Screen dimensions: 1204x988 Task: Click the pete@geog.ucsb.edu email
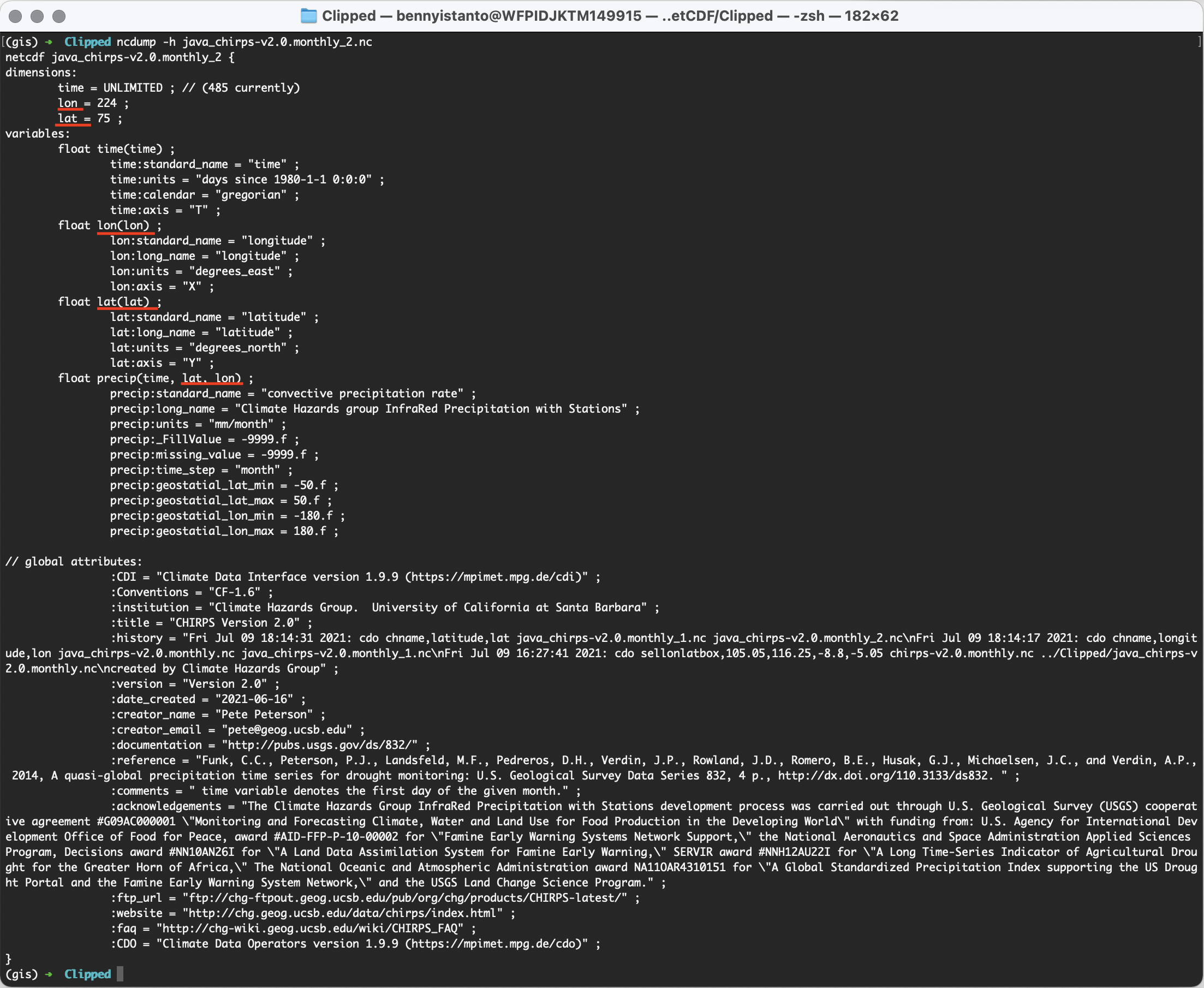[287, 730]
